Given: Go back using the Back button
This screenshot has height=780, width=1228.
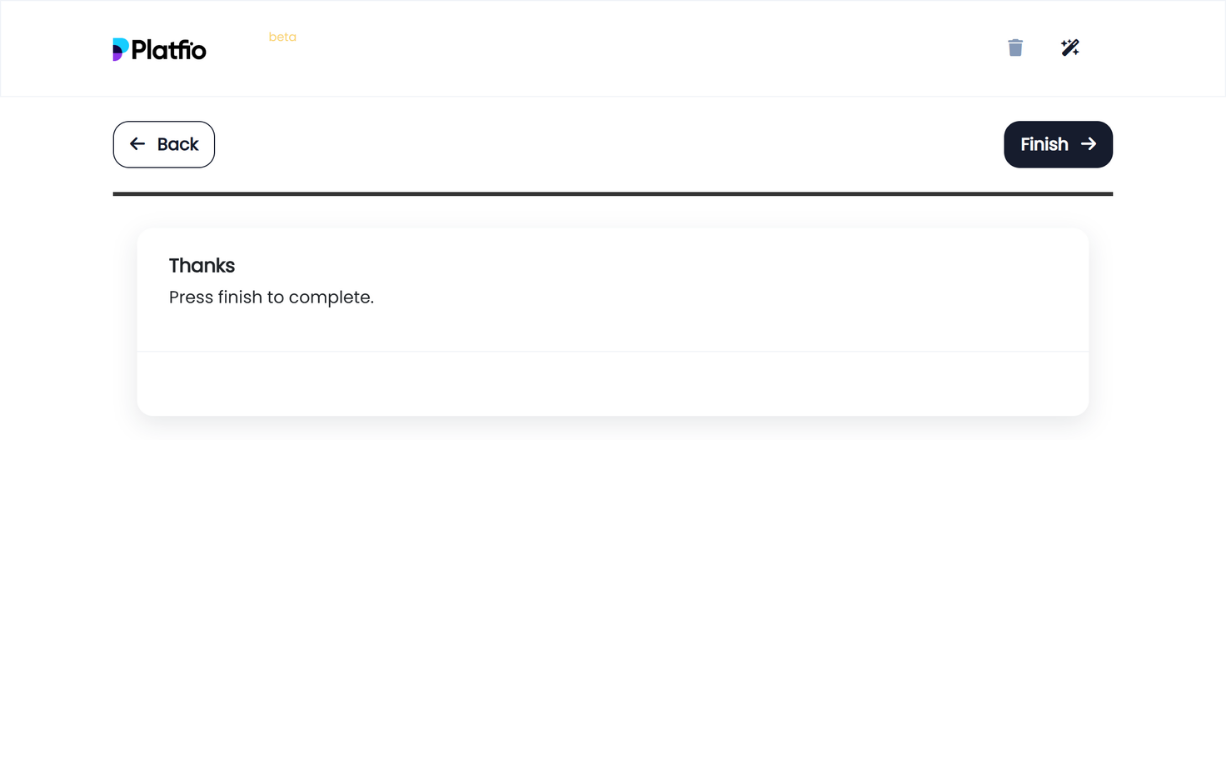Looking at the screenshot, I should (164, 144).
